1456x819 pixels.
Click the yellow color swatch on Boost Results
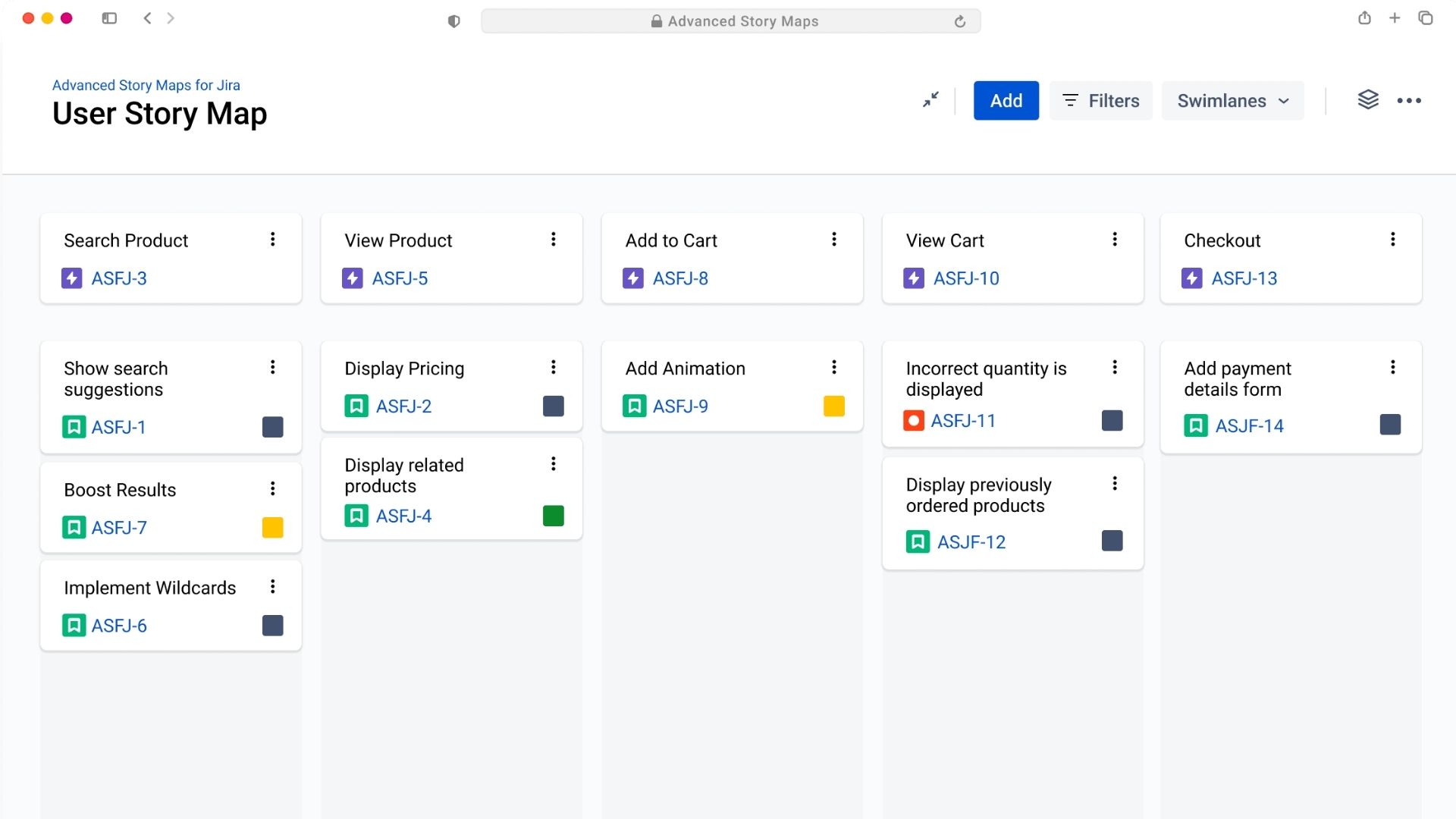pos(272,527)
